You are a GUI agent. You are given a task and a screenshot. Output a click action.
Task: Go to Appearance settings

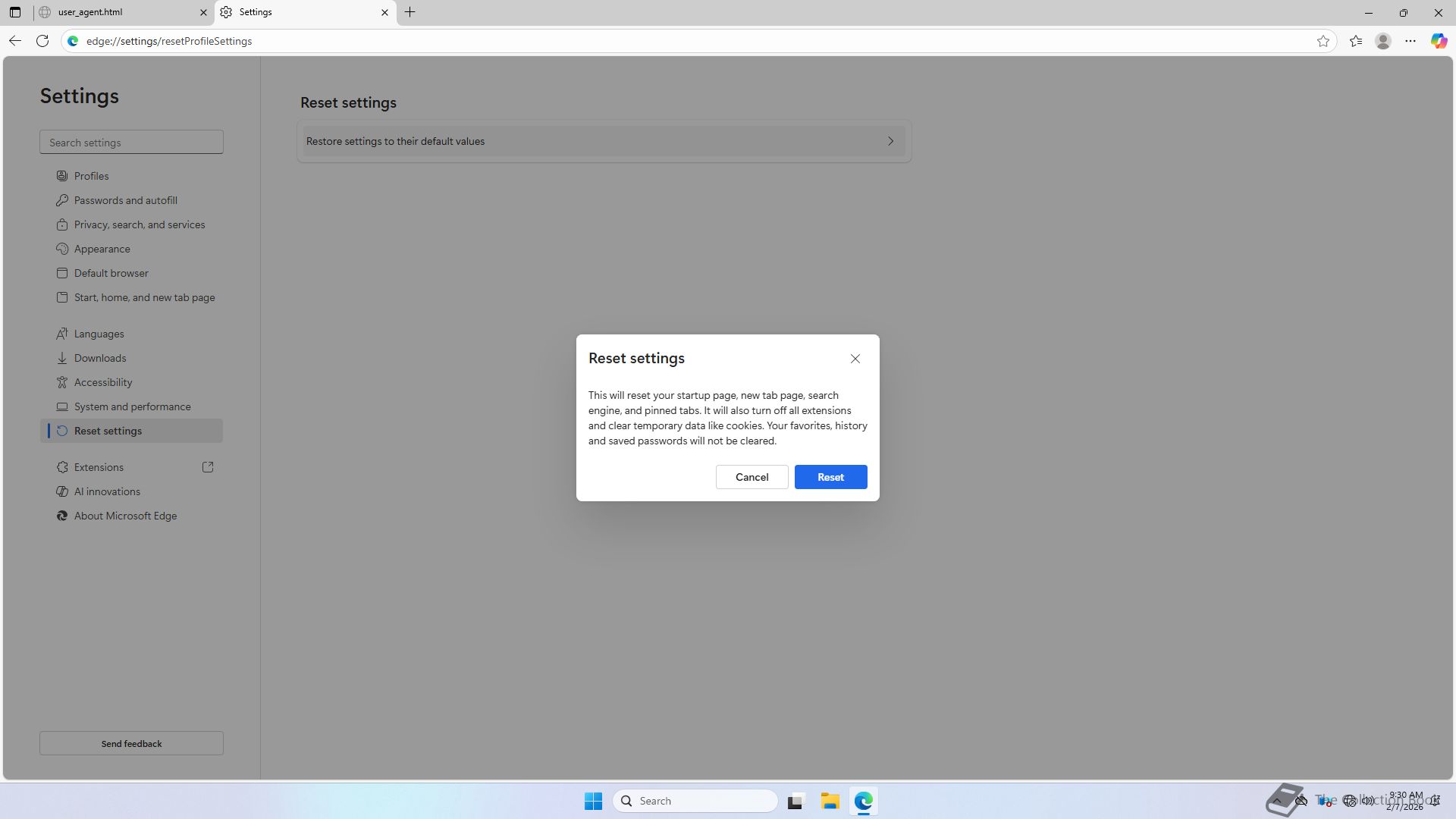point(102,249)
